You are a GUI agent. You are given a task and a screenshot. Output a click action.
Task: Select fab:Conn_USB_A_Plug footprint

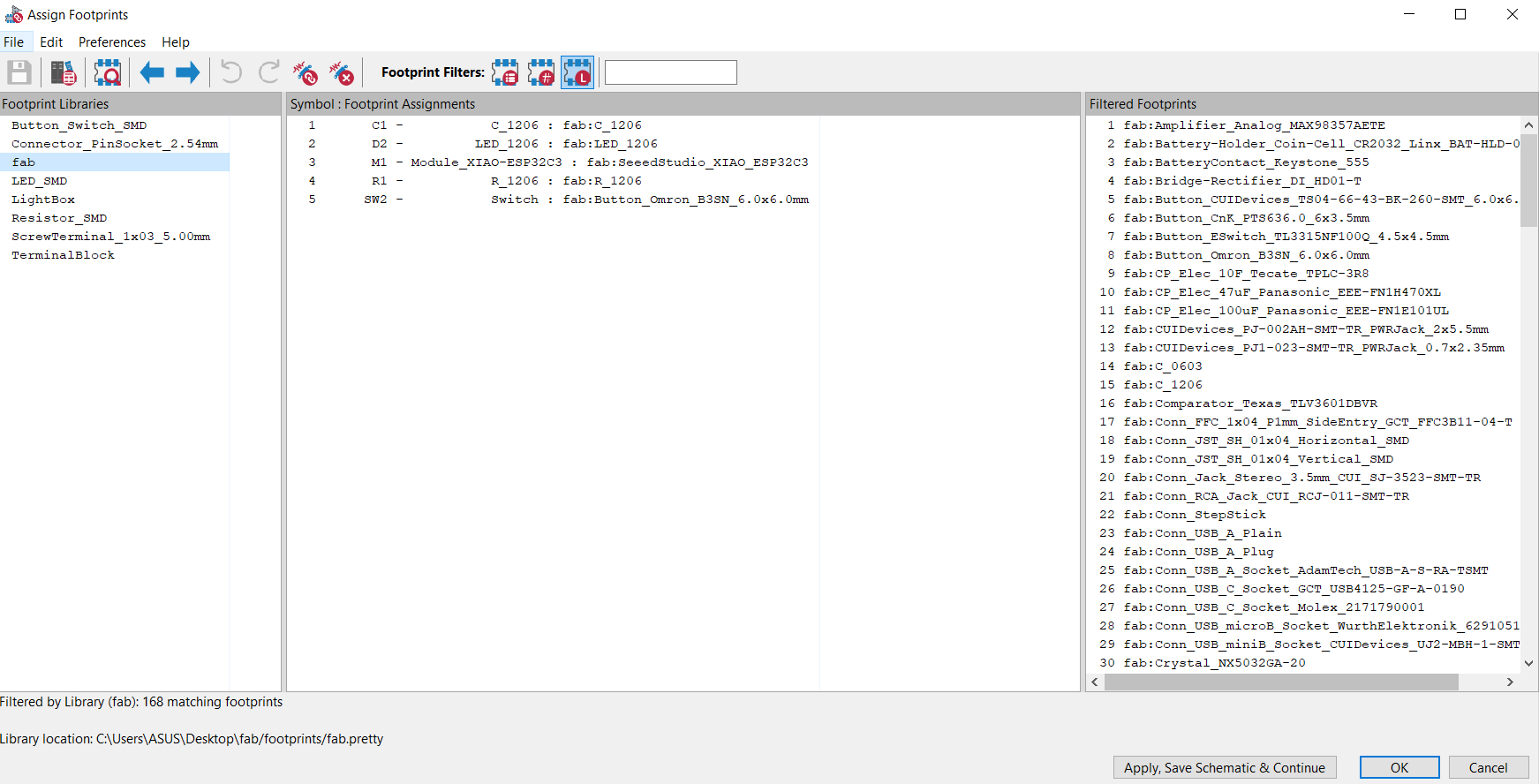[x=1199, y=552]
